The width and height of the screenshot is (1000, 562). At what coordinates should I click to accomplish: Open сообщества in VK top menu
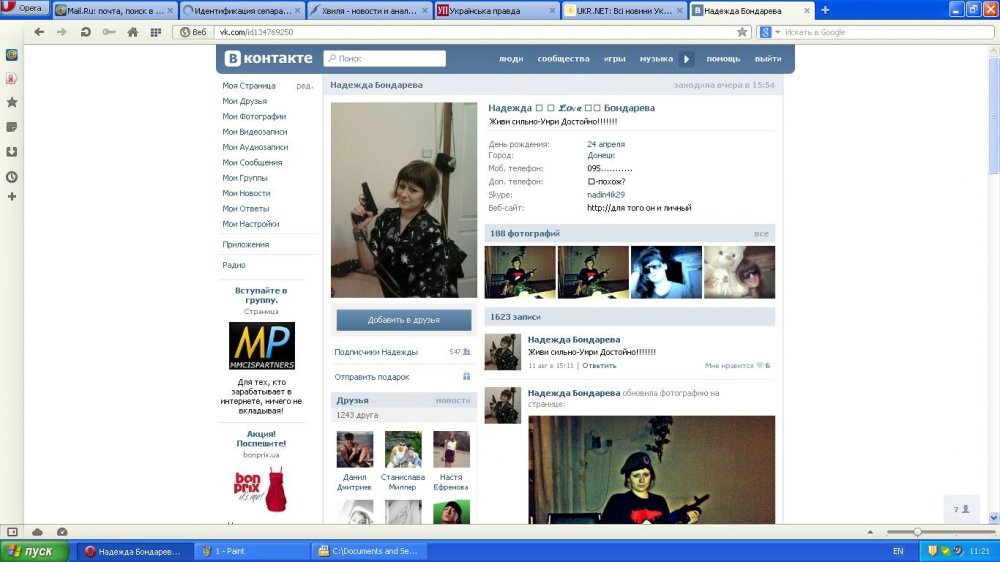563,59
